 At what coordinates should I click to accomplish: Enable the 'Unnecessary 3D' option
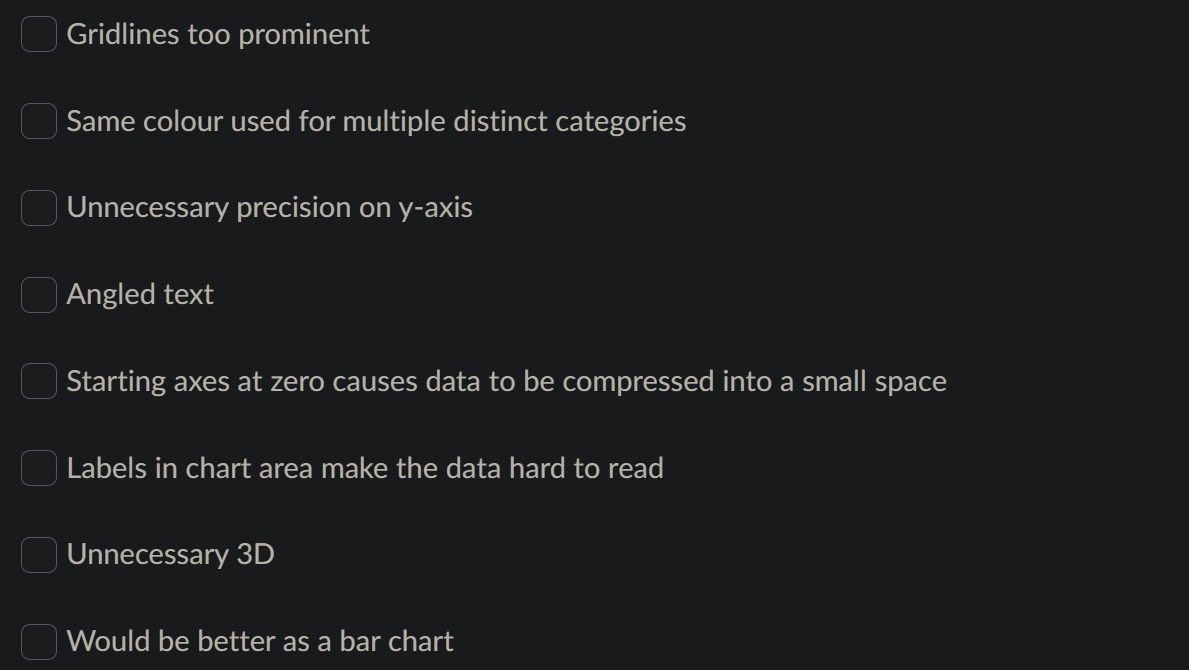coord(38,554)
